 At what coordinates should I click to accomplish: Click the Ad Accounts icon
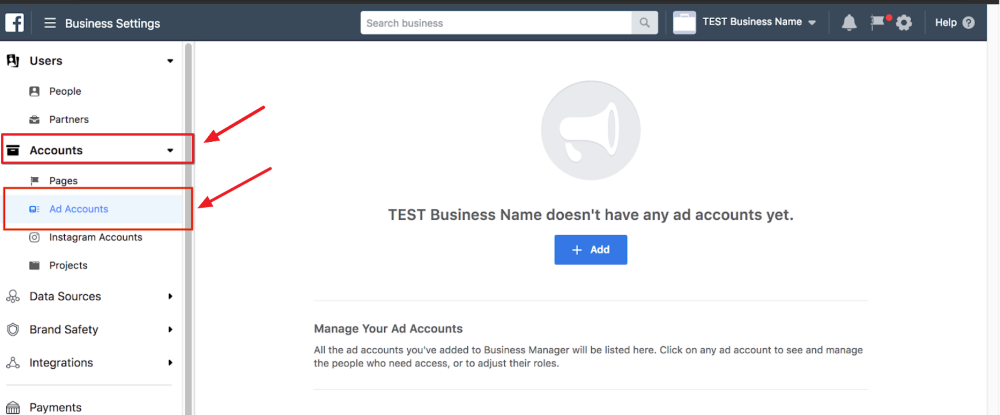click(34, 209)
